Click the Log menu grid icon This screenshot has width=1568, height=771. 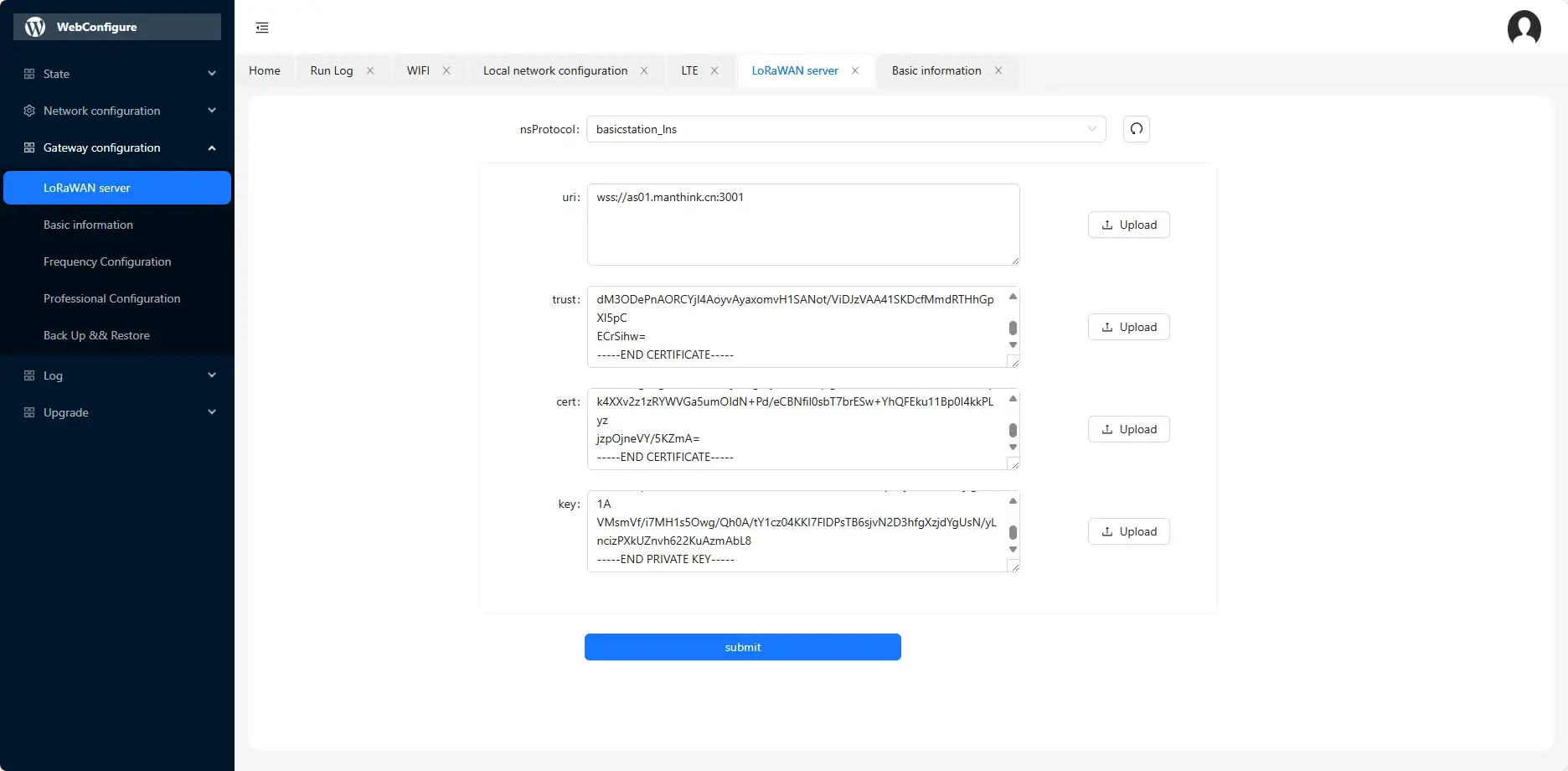point(29,375)
